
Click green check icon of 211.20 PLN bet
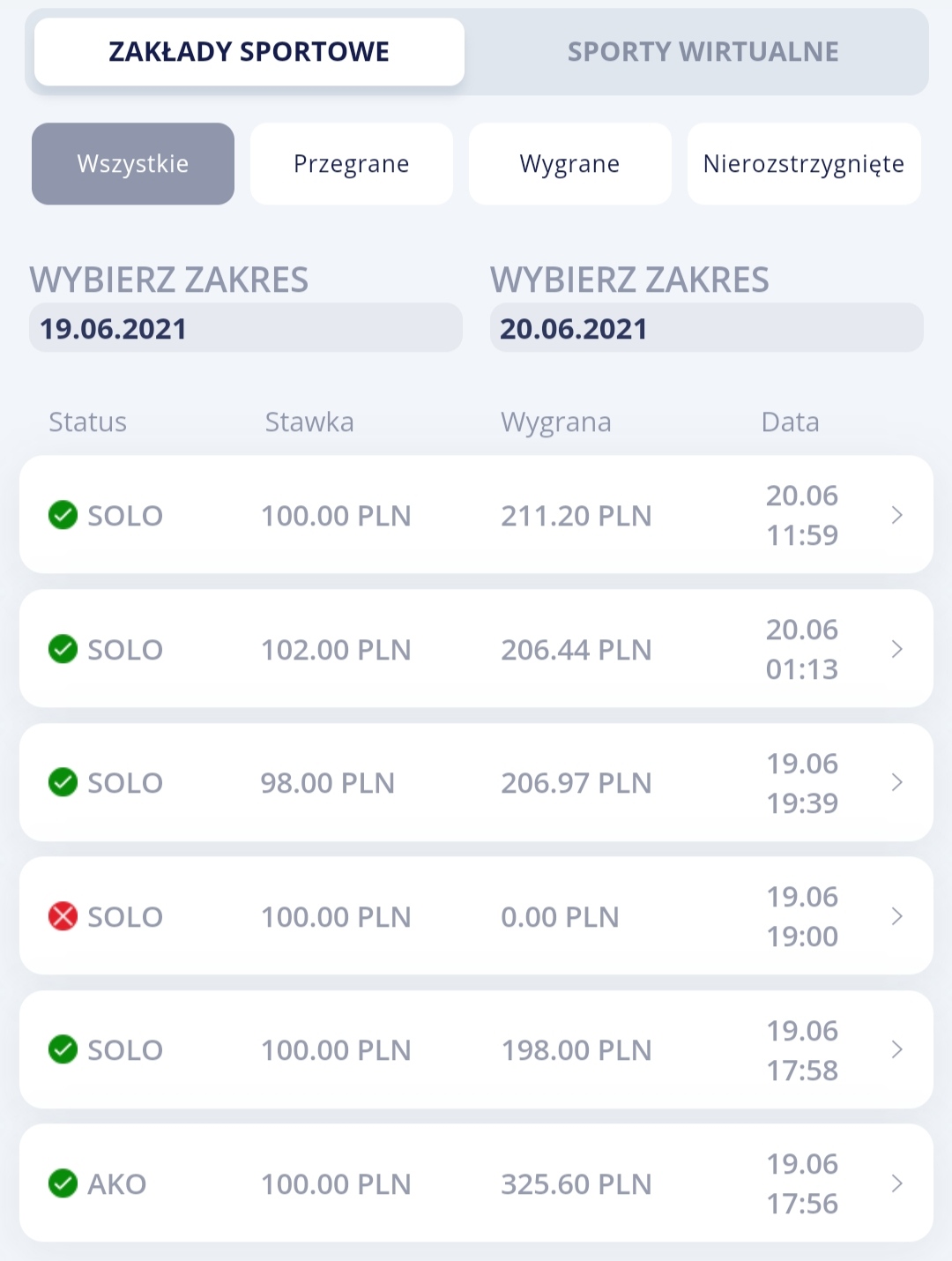[x=63, y=515]
